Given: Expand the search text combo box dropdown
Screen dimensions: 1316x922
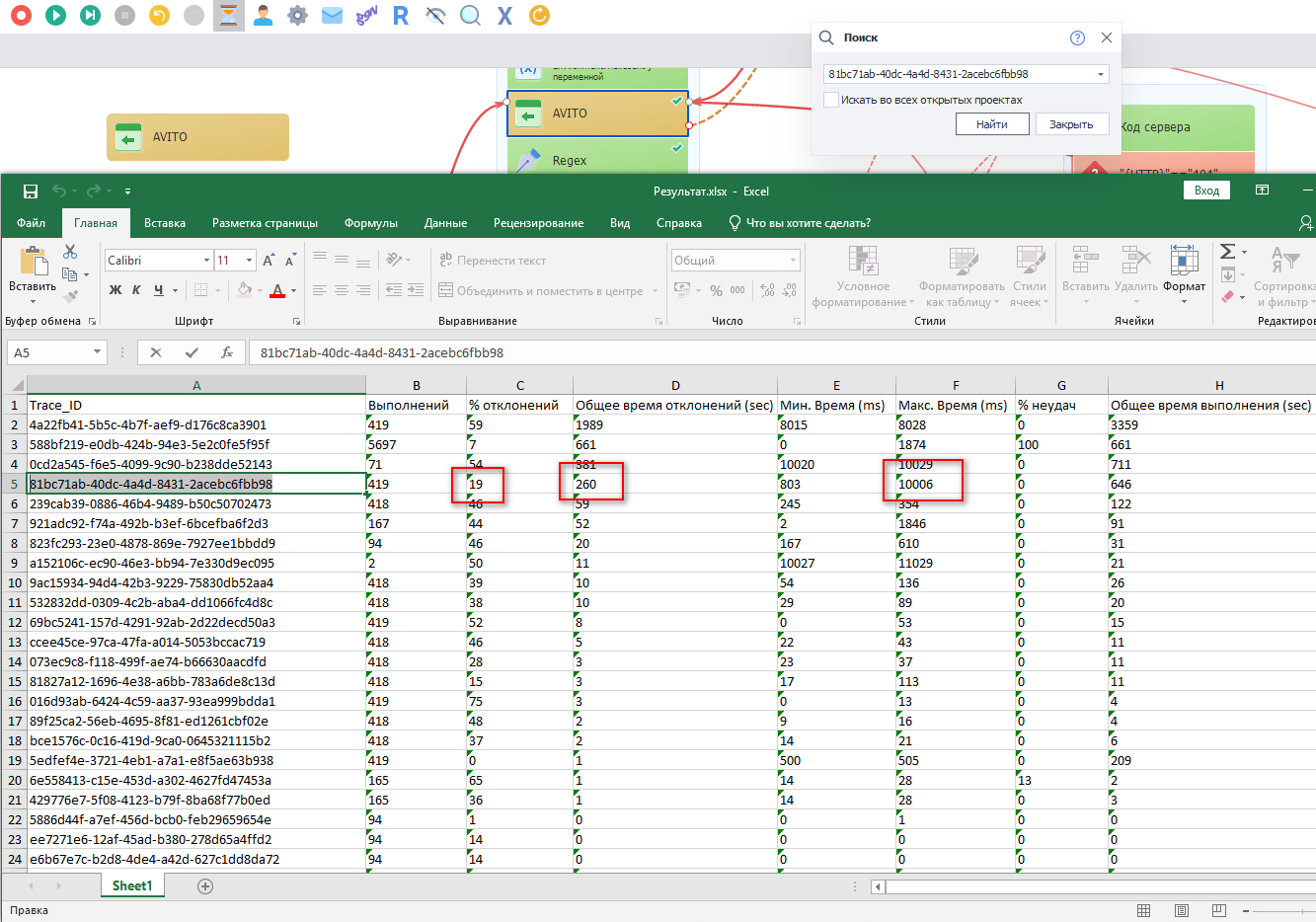Looking at the screenshot, I should click(x=1100, y=74).
